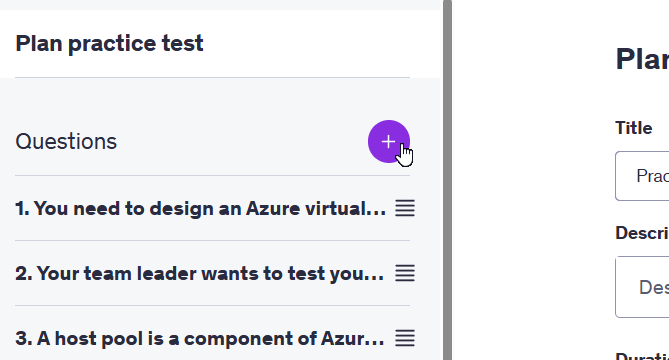Click the large Plan heading in main panel
This screenshot has height=360, width=669.
pyautogui.click(x=642, y=59)
